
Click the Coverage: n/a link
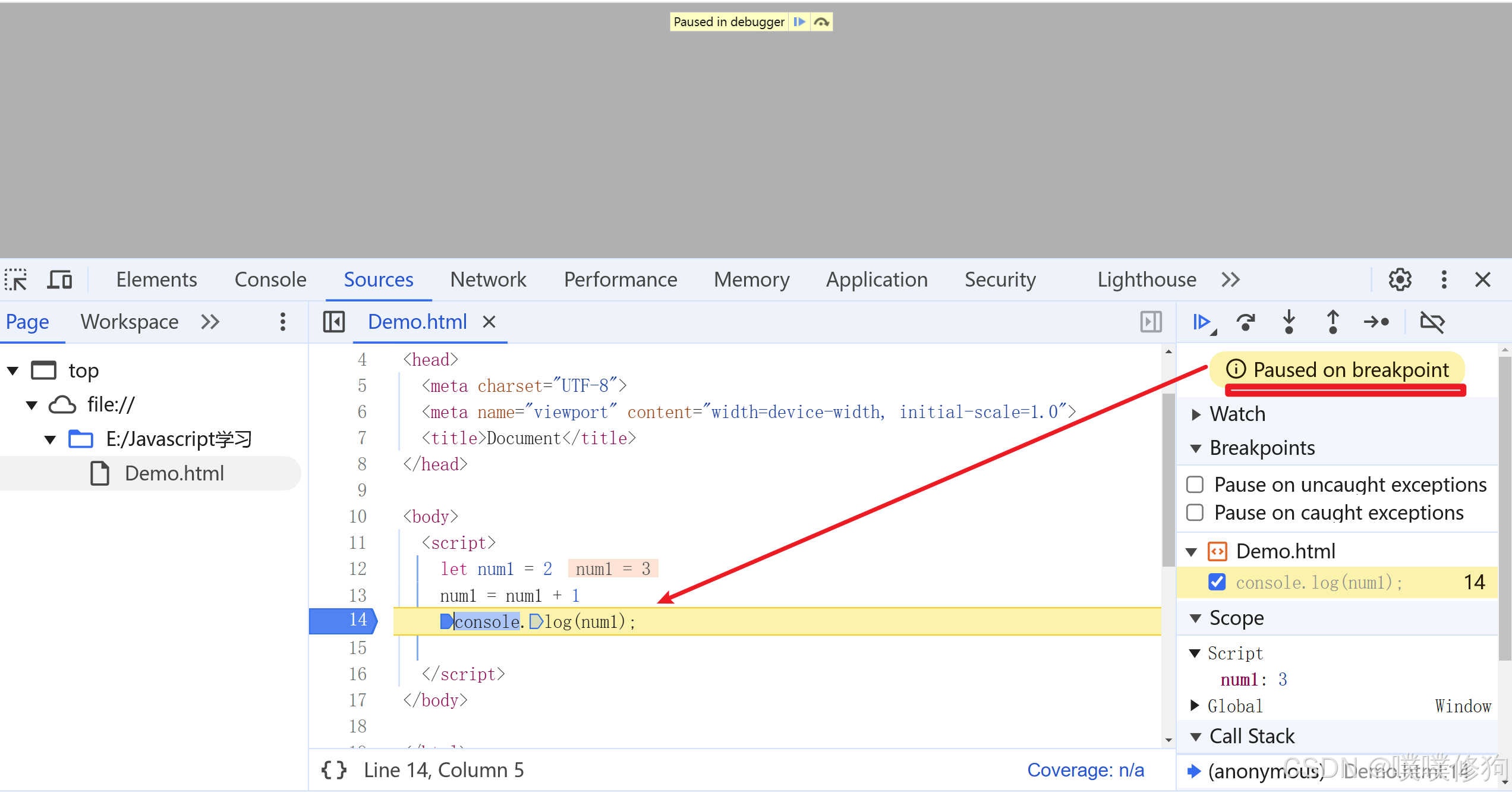(x=1085, y=770)
